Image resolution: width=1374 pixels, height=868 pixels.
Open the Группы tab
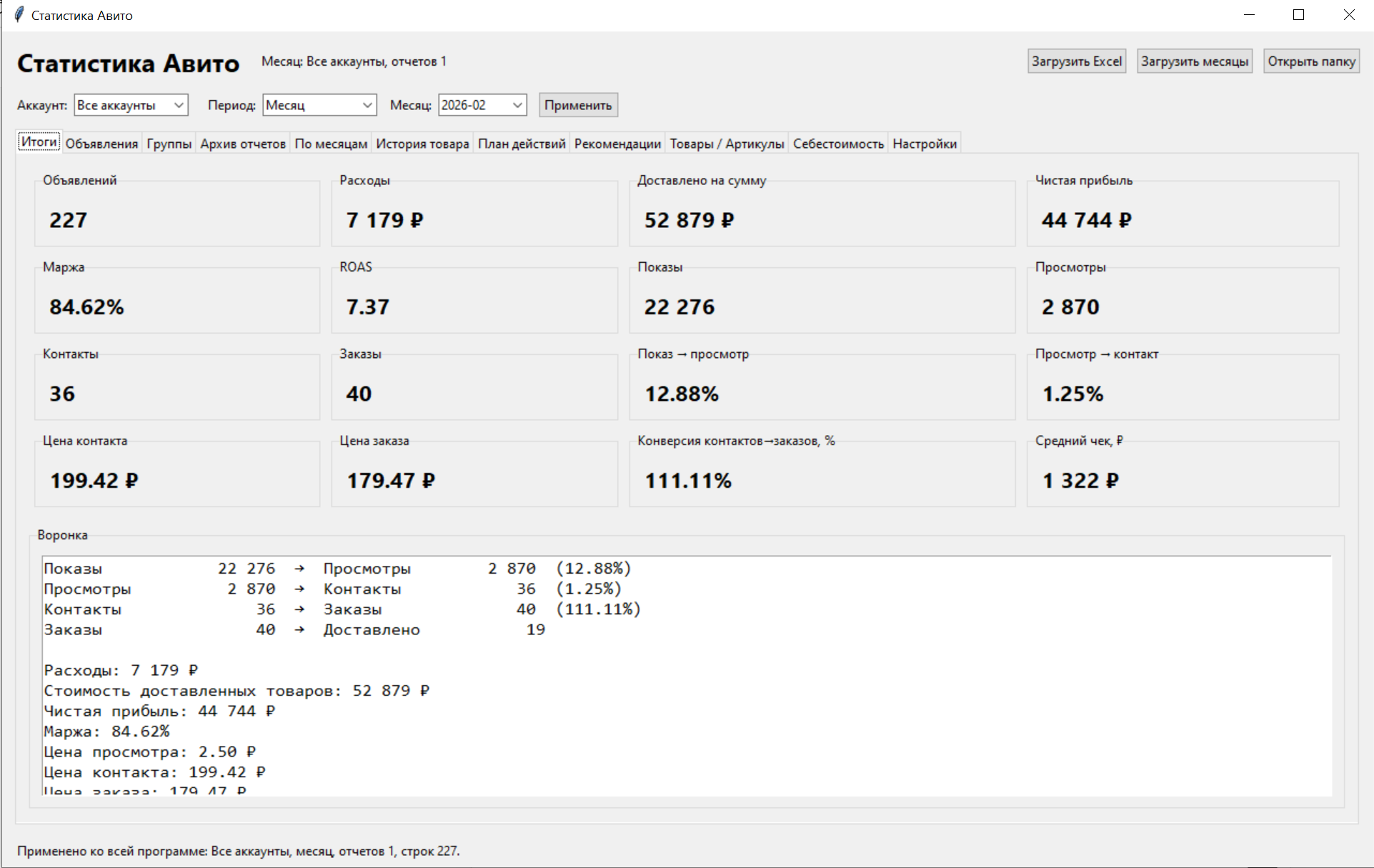169,144
